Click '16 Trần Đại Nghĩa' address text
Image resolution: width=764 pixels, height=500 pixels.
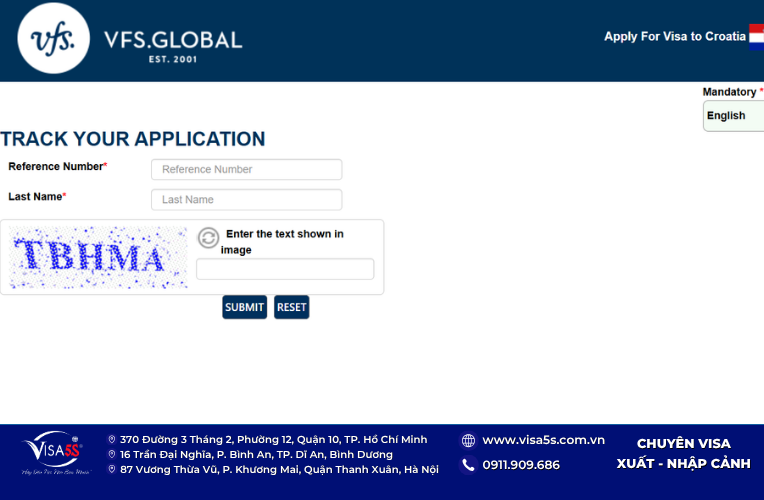256,455
